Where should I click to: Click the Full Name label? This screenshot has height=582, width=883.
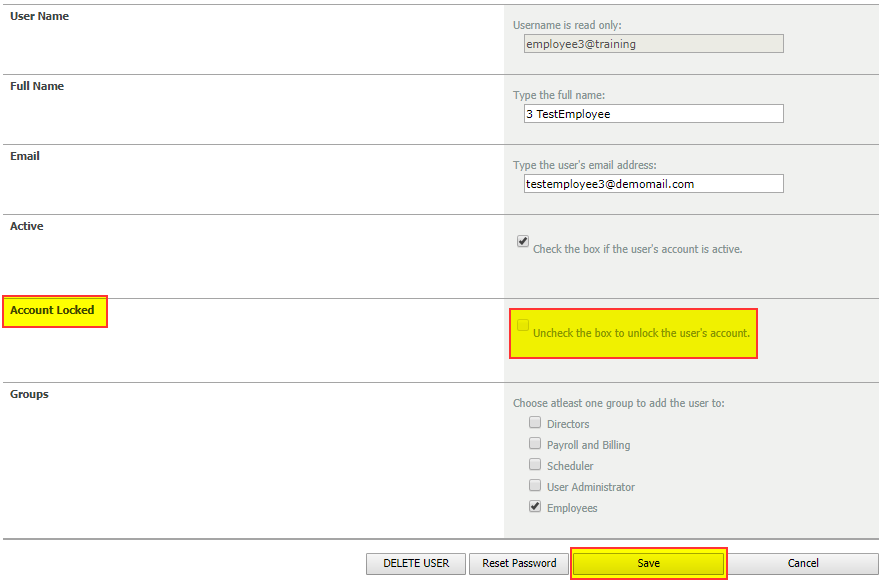[x=36, y=85]
